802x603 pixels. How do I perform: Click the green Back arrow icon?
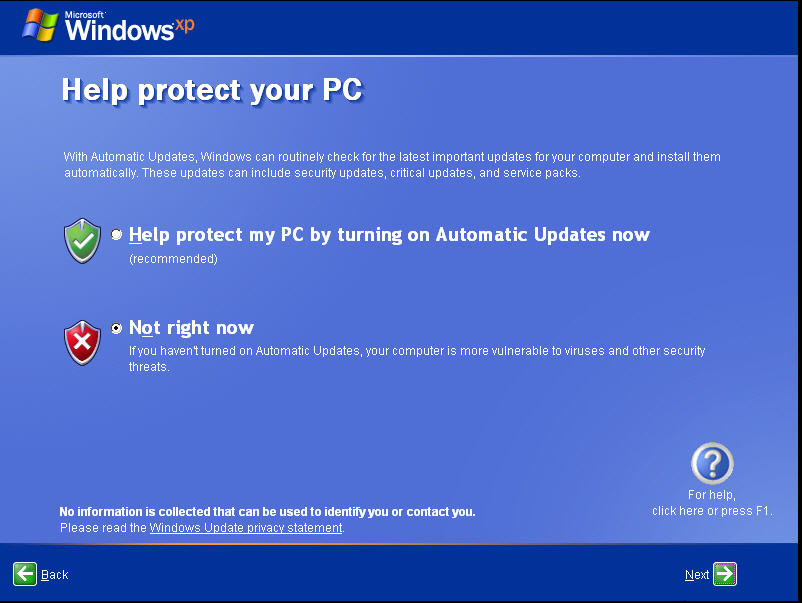tap(25, 574)
